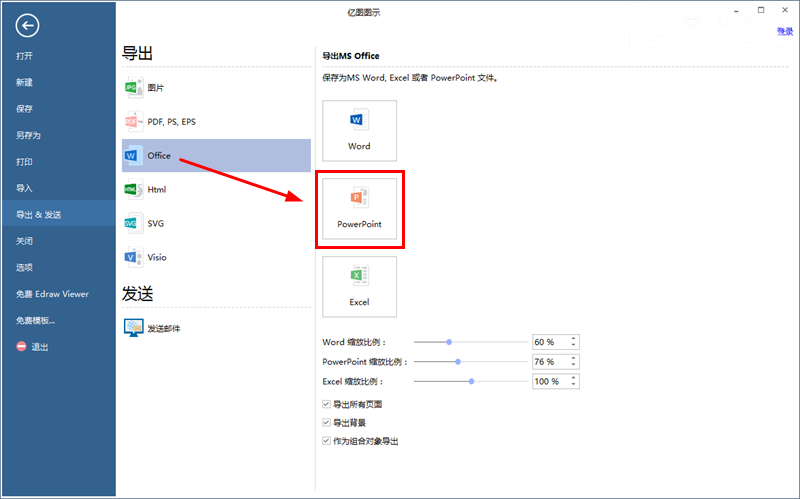Click the 图片 export label

[156, 88]
